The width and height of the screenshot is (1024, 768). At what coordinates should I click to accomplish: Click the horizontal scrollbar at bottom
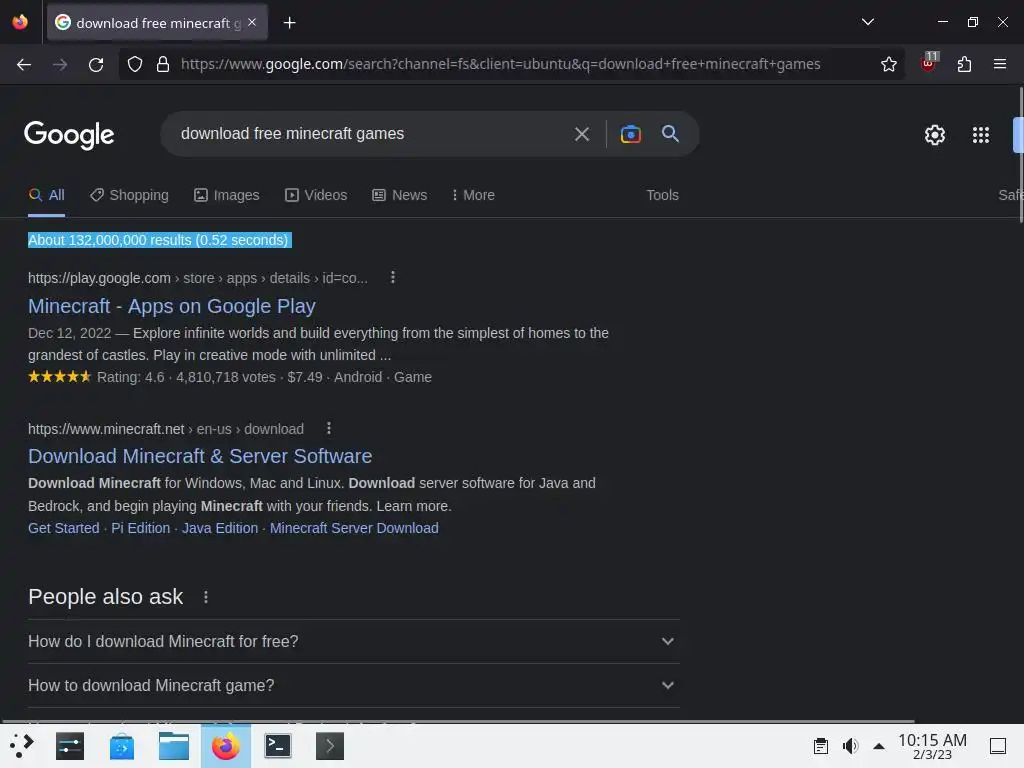pyautogui.click(x=457, y=722)
